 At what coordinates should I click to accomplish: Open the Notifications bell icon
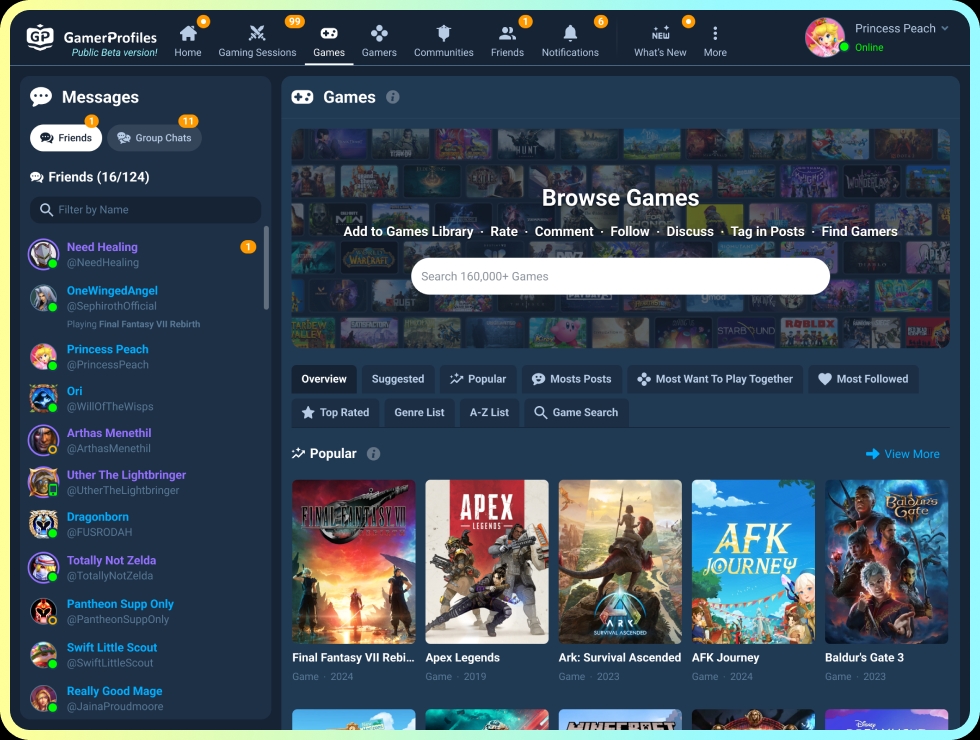click(569, 32)
